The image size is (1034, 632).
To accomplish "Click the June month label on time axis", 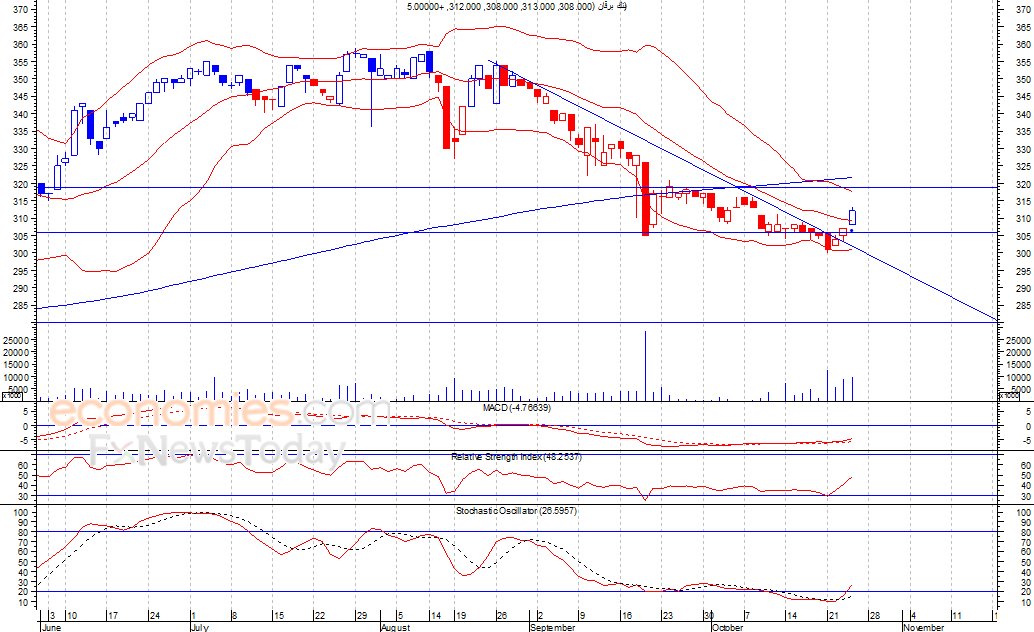I will [51, 627].
